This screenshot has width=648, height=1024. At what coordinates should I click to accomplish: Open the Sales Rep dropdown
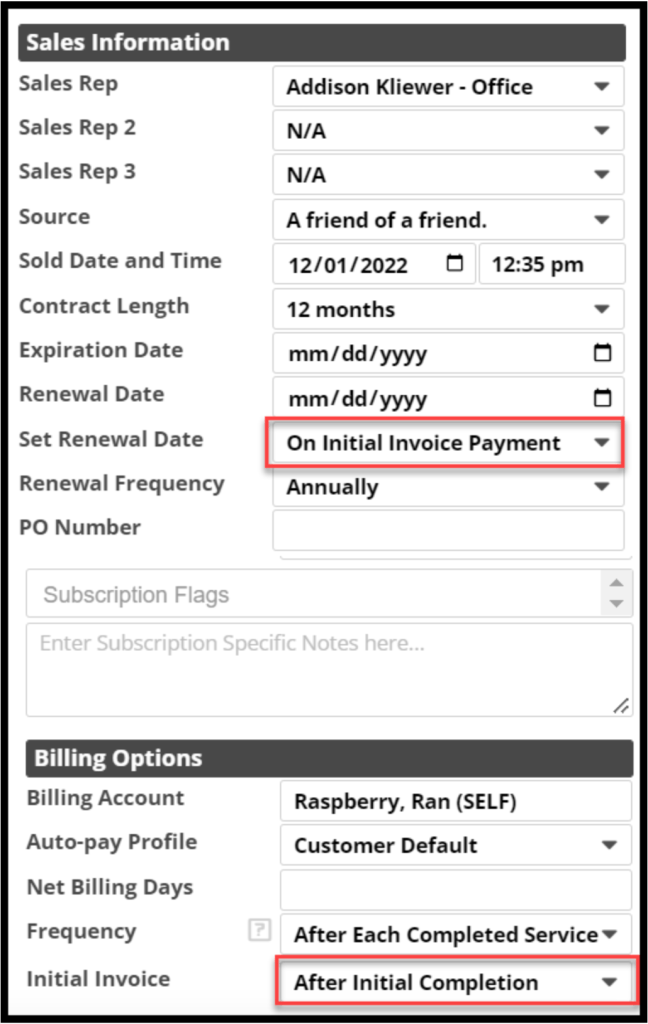(x=448, y=87)
